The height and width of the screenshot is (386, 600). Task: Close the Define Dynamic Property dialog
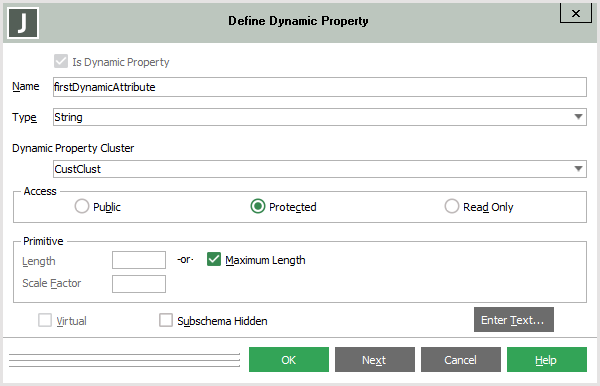576,13
